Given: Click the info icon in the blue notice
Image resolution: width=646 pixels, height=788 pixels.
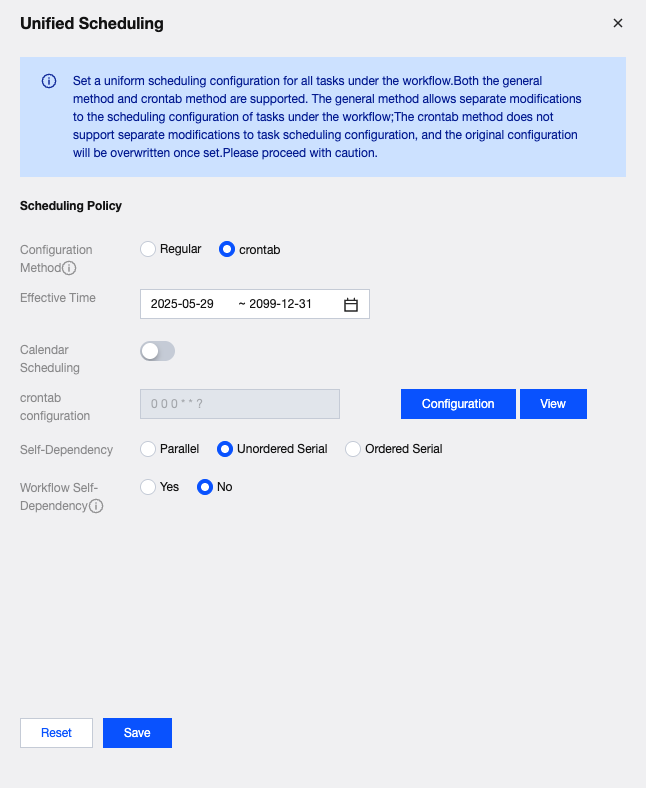Looking at the screenshot, I should 49,81.
